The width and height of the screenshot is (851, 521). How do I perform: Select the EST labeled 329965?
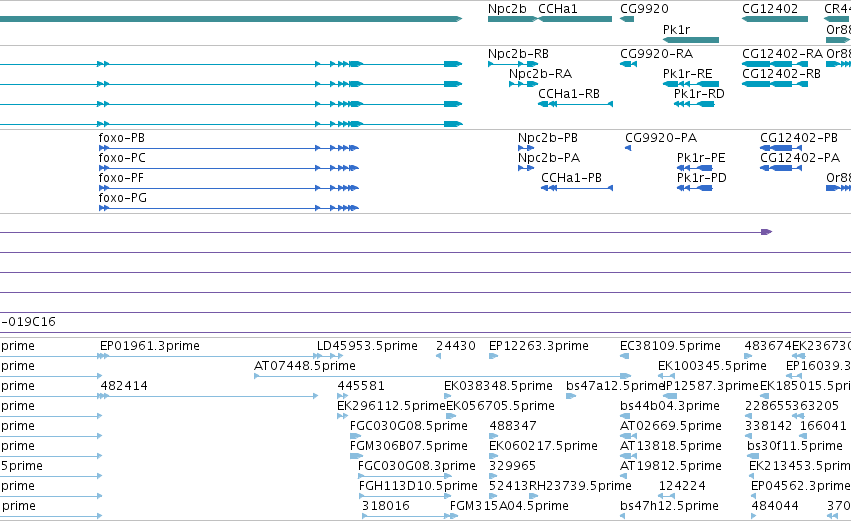click(x=512, y=466)
